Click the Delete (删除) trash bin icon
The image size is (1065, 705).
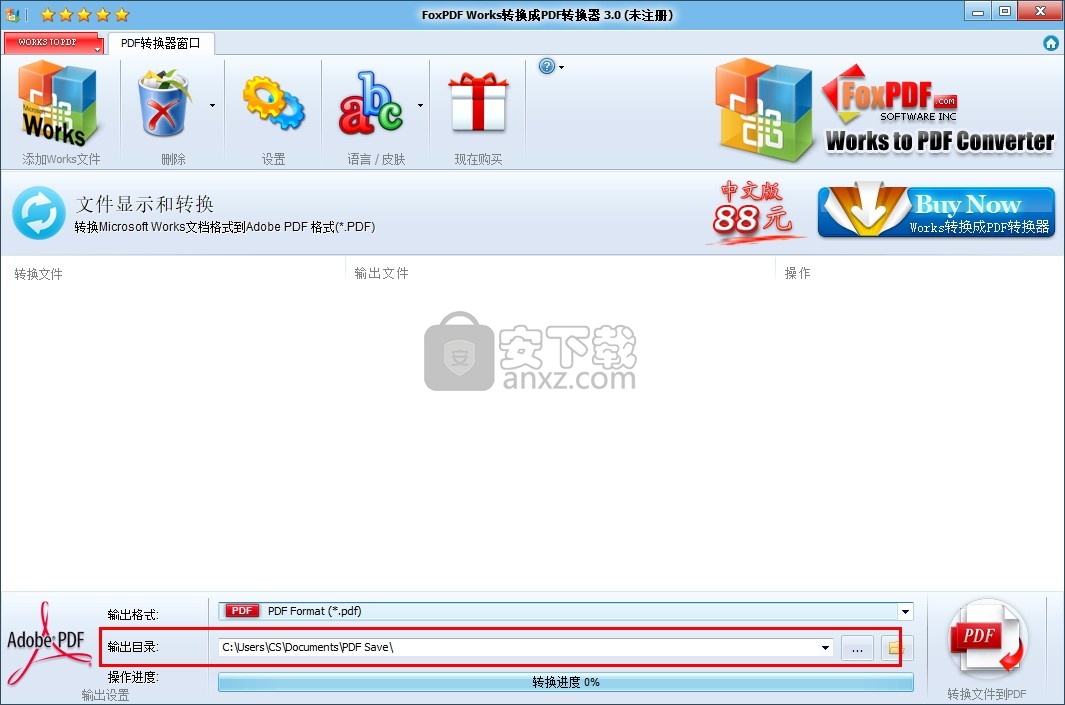click(163, 103)
